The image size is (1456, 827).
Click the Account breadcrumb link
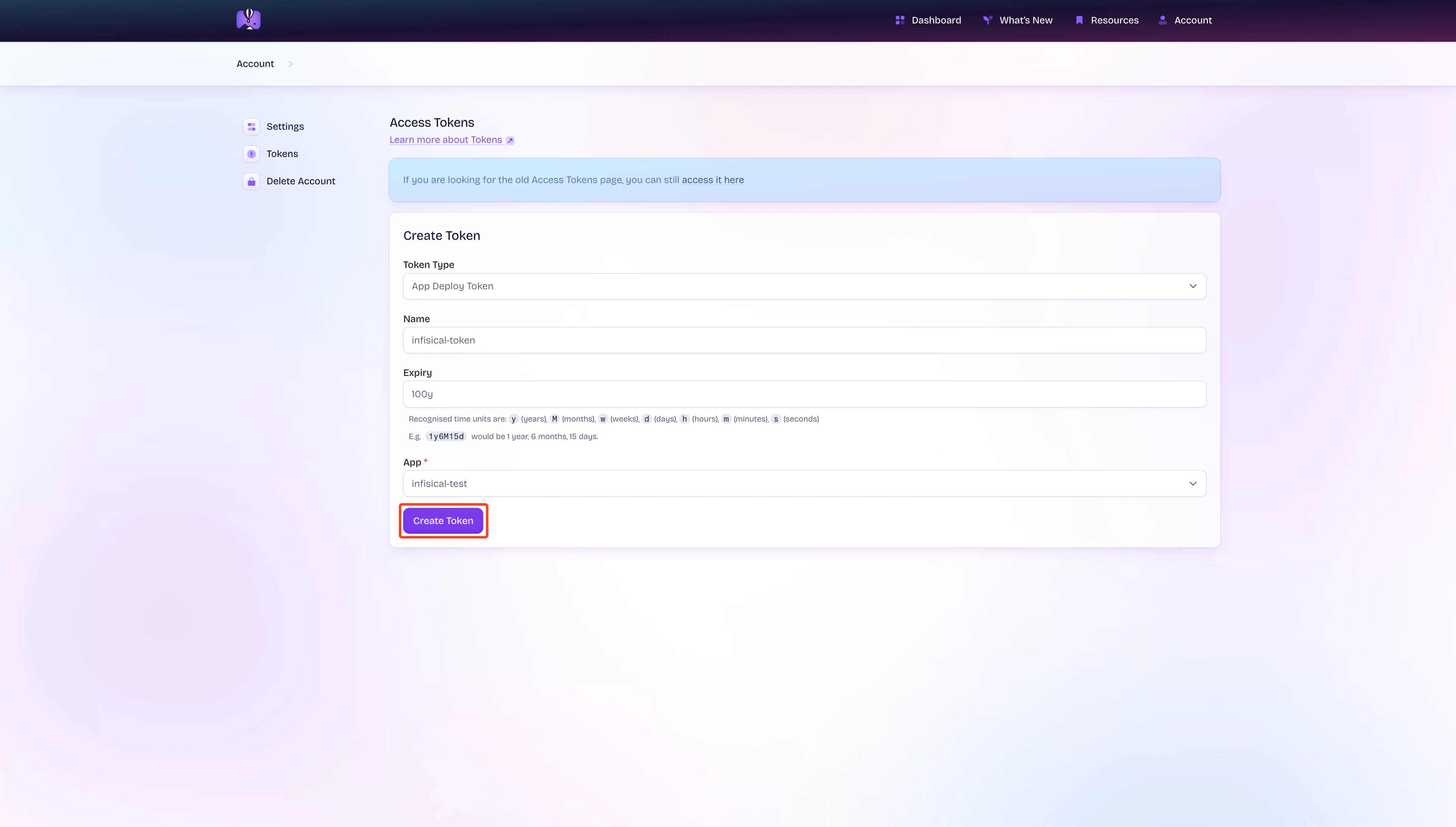[255, 64]
